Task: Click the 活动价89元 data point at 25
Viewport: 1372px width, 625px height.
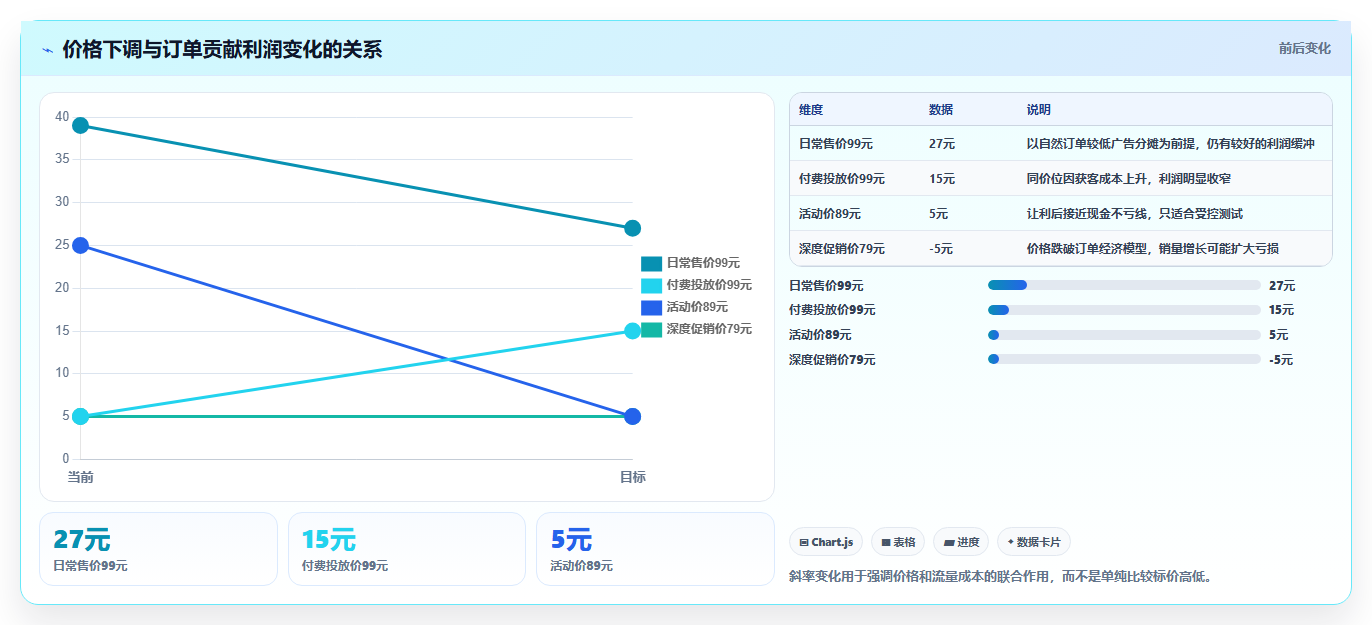Action: (x=80, y=246)
